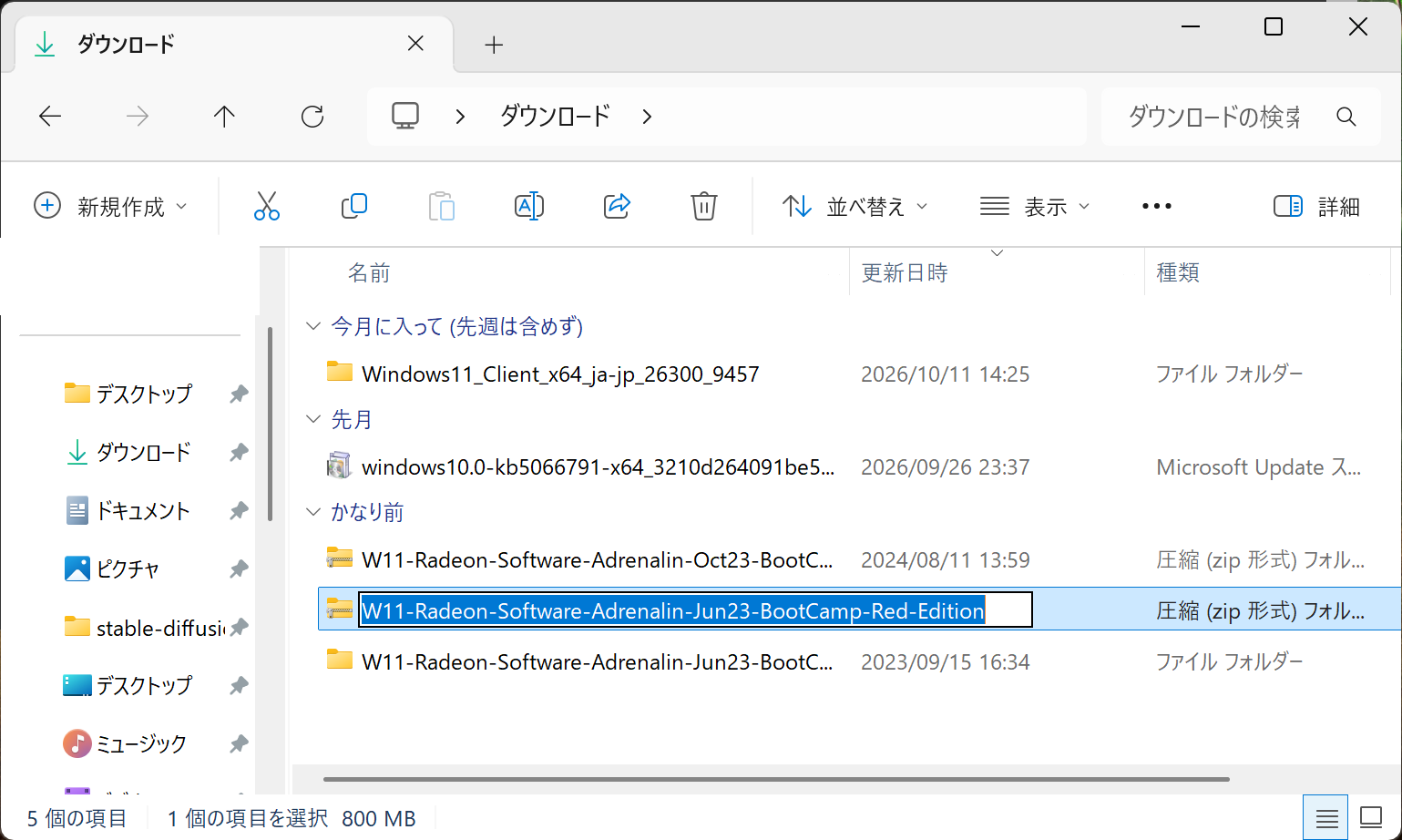Open the second デスクトップ monitor item in sidebar

tap(128, 686)
